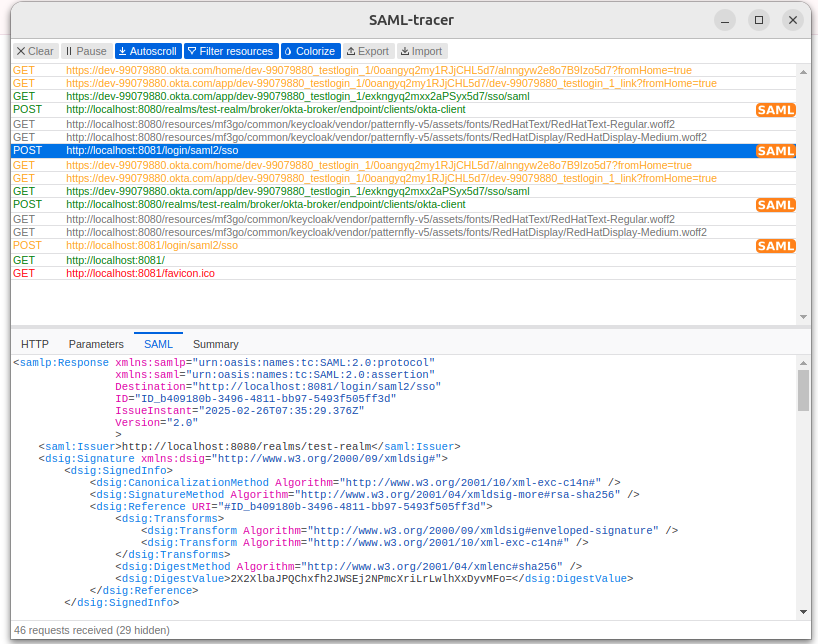This screenshot has height=644, width=818.
Task: Toggle Filter resources
Action: pyautogui.click(x=230, y=51)
